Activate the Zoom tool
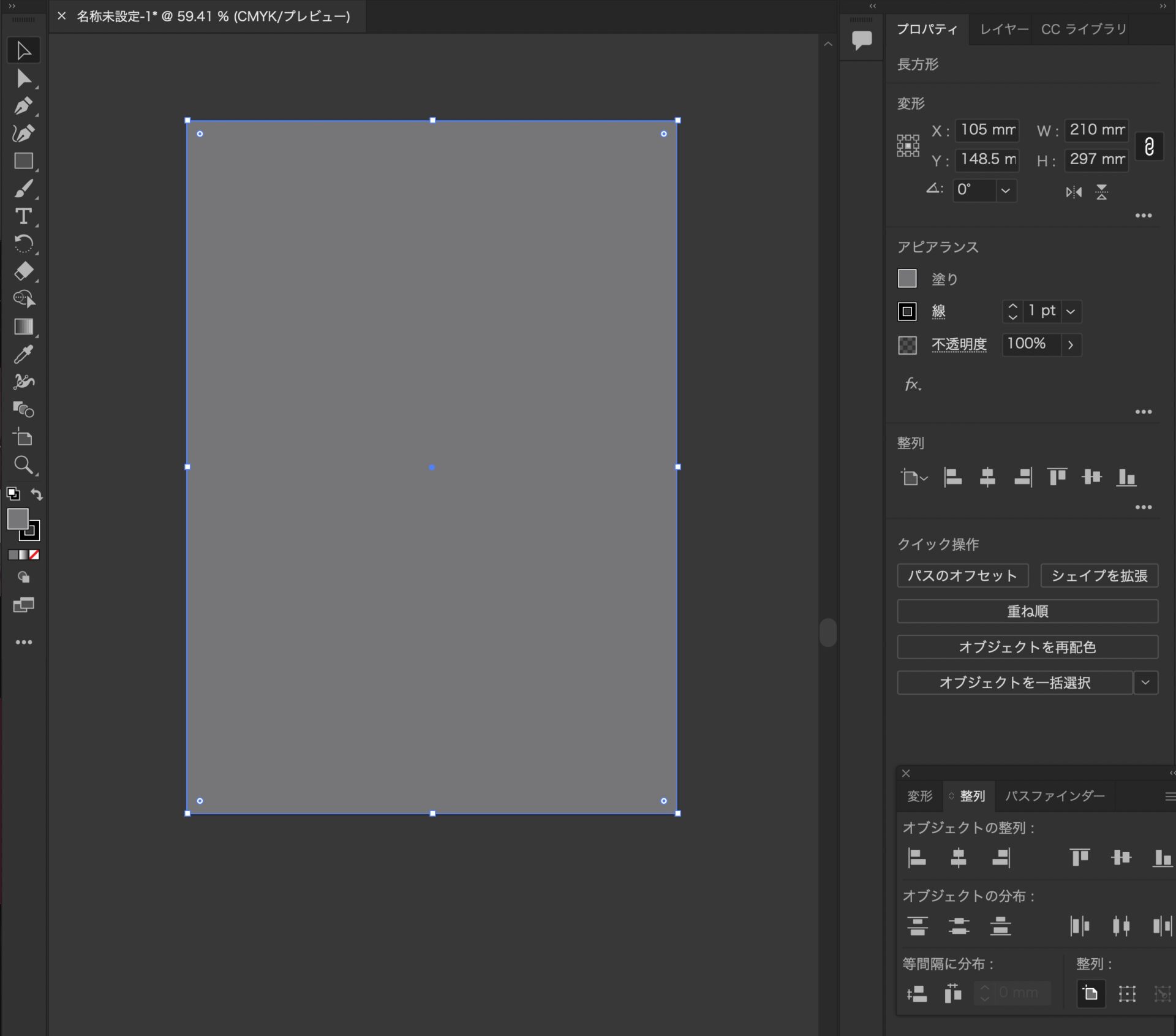Viewport: 1176px width, 1036px height. pos(23,465)
